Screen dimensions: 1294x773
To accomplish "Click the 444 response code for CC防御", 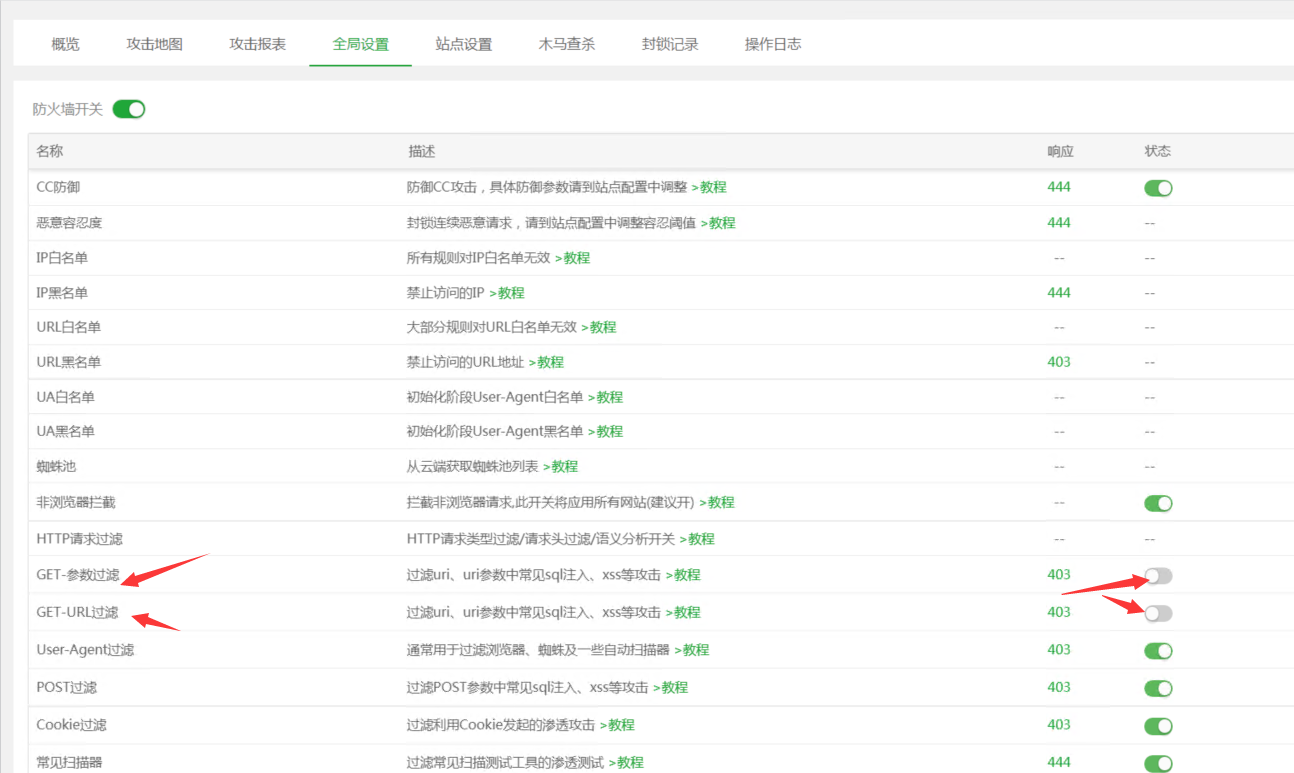I will [1059, 187].
